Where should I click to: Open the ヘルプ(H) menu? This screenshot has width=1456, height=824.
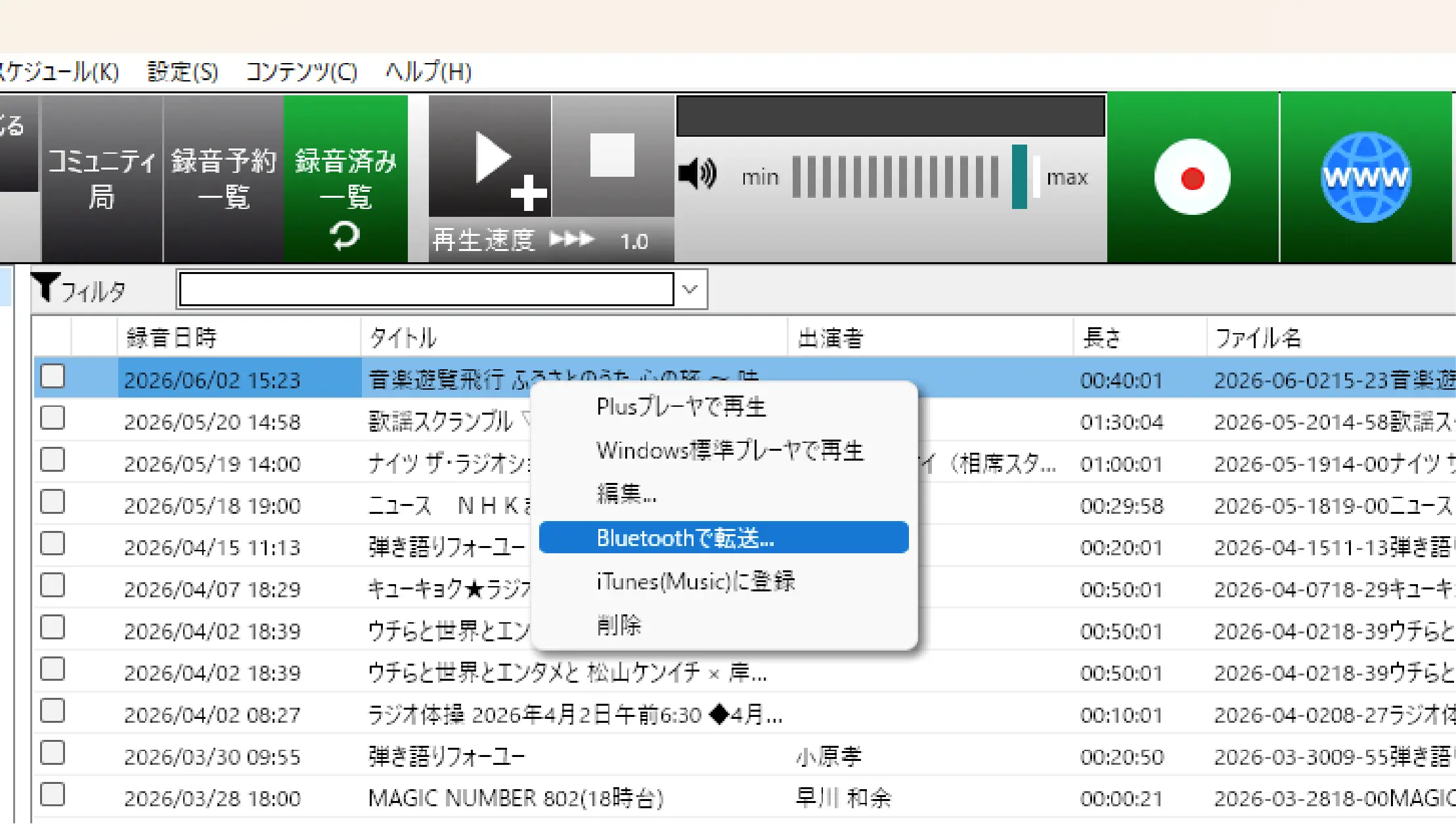click(x=428, y=72)
